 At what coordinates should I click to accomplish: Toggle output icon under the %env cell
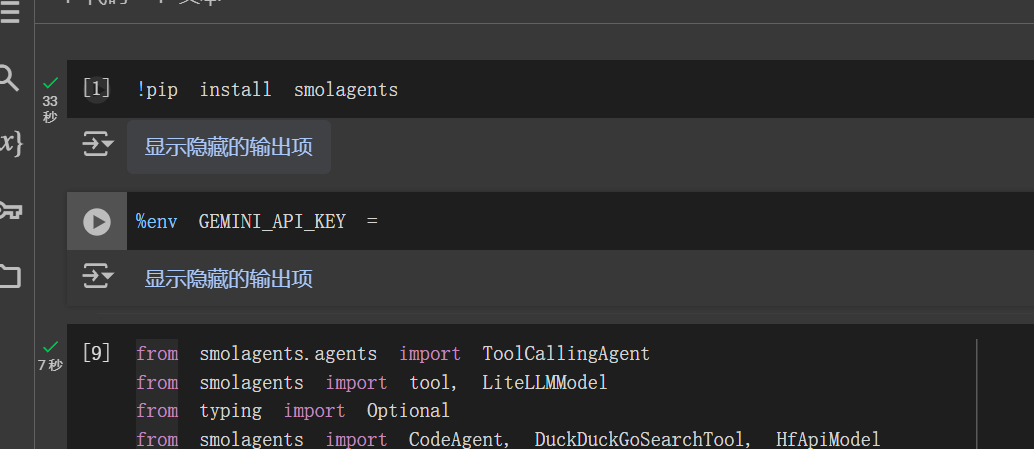point(97,277)
